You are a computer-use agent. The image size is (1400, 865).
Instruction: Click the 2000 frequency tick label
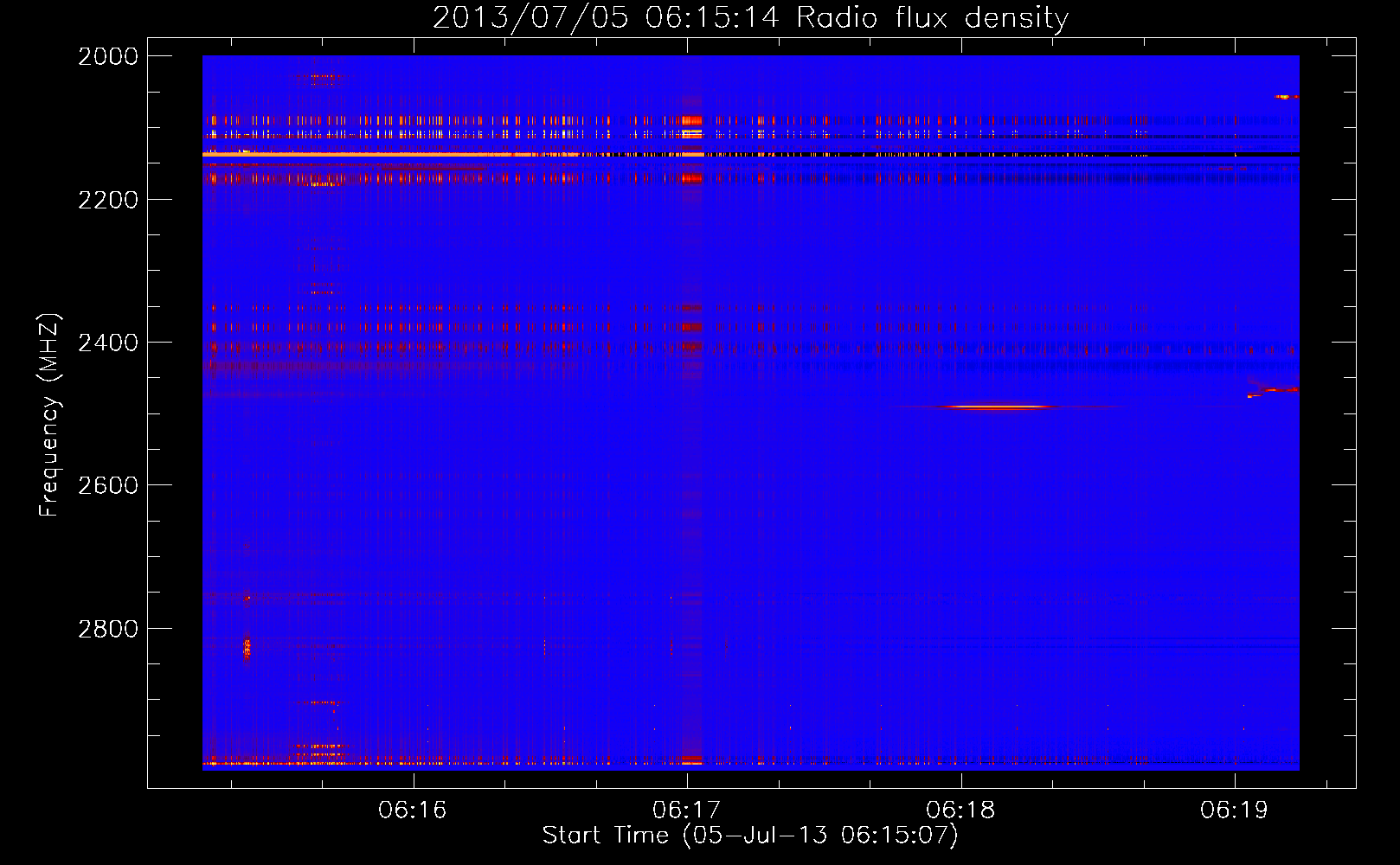point(108,56)
